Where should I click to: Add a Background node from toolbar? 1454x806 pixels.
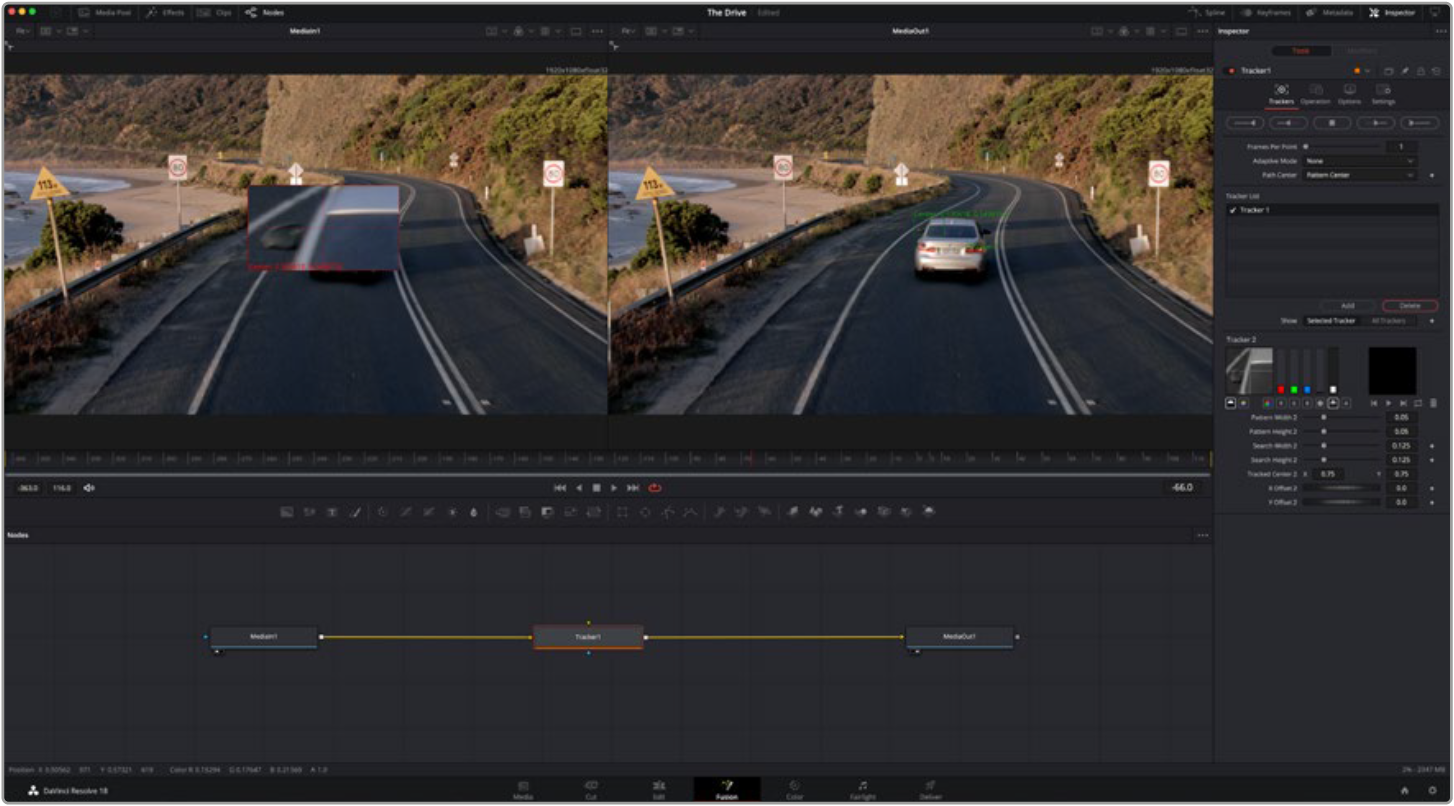point(286,512)
